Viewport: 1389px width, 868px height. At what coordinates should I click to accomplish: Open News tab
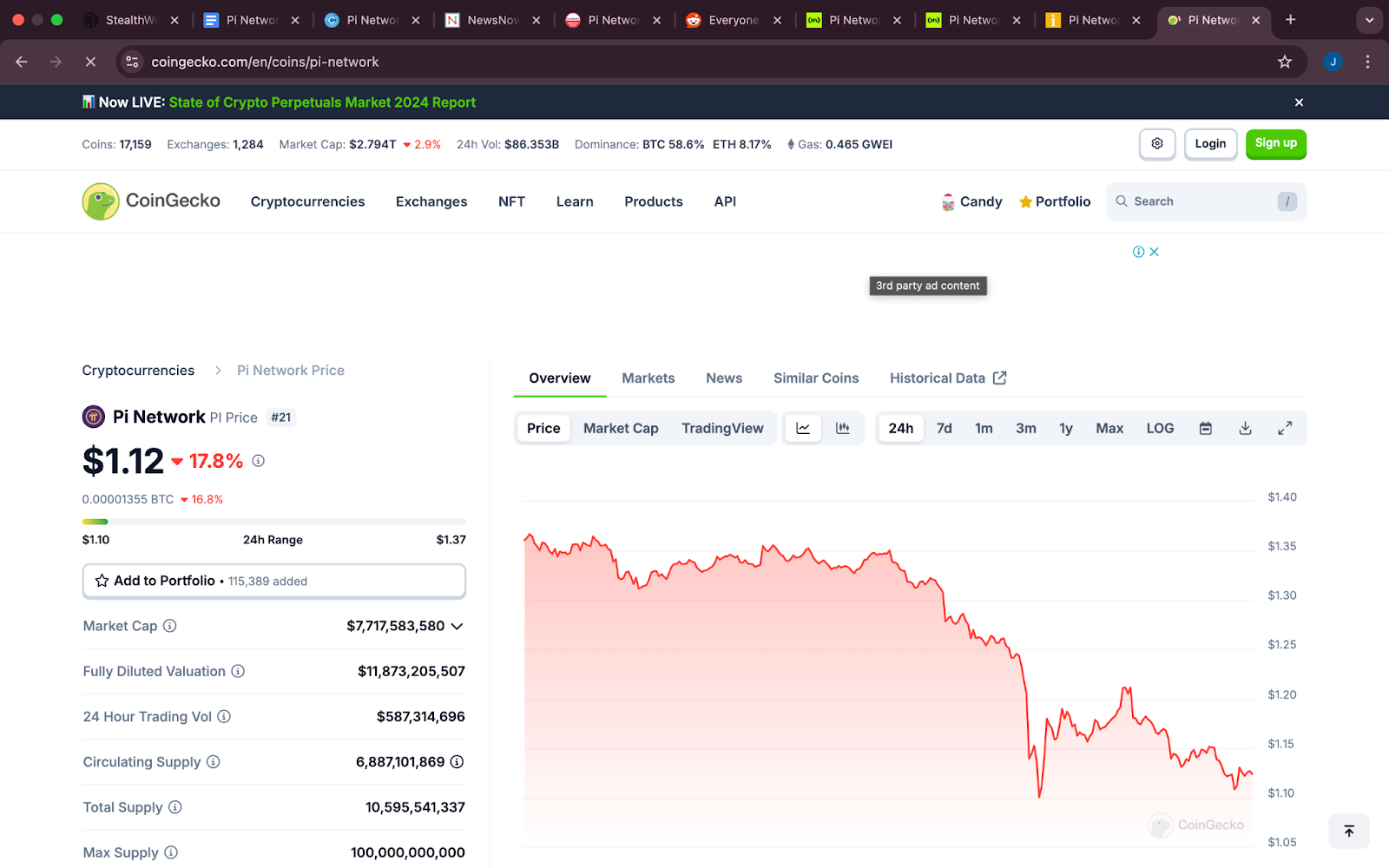pyautogui.click(x=724, y=378)
